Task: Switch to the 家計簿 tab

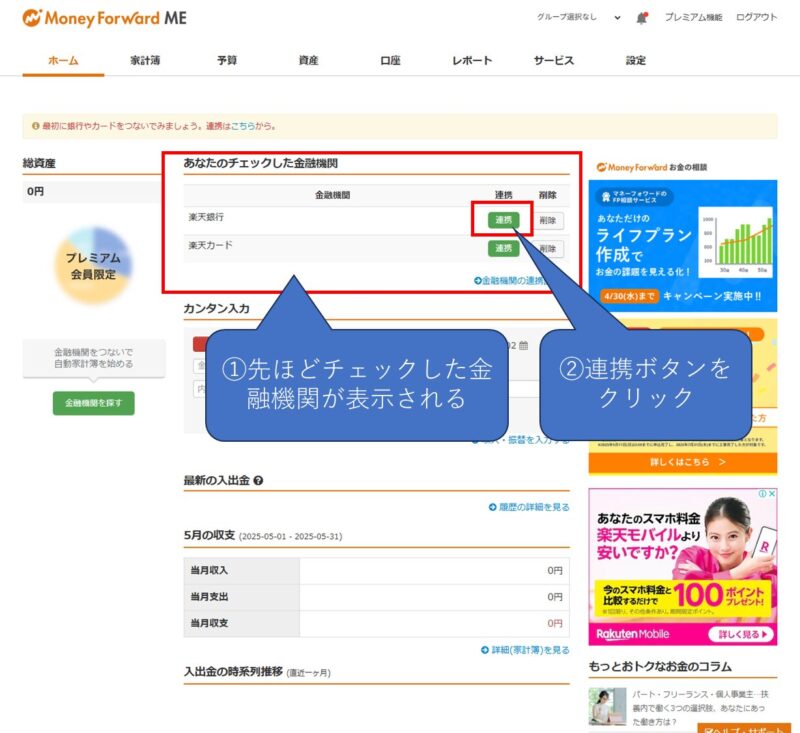Action: tap(145, 61)
